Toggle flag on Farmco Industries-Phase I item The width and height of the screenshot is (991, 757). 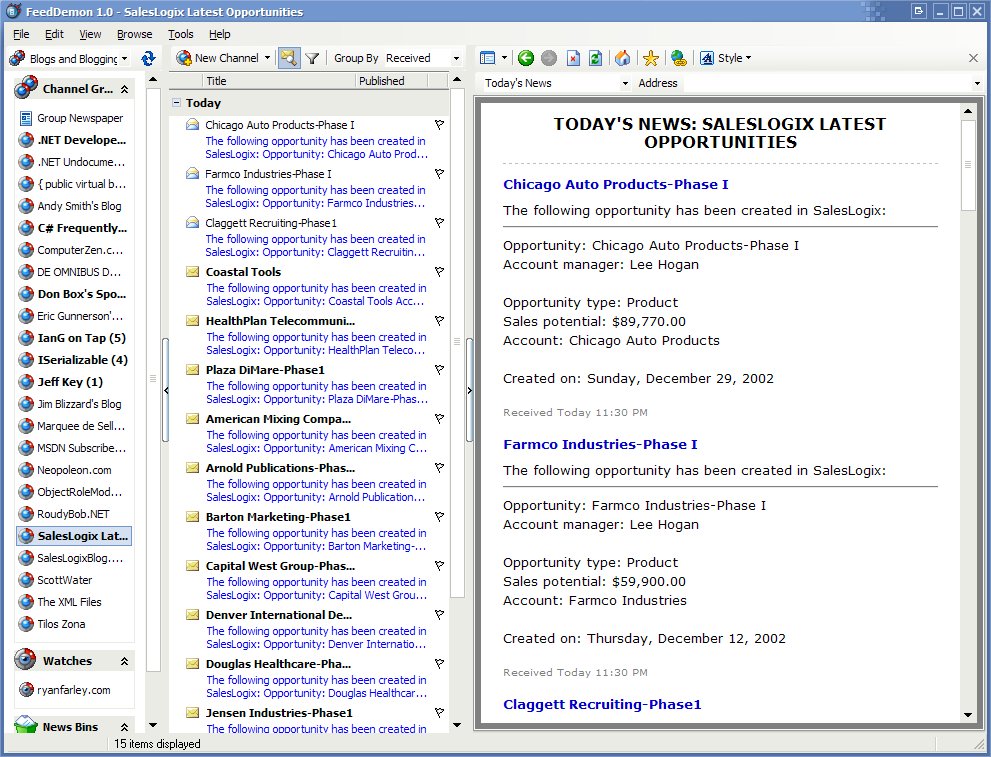click(439, 174)
